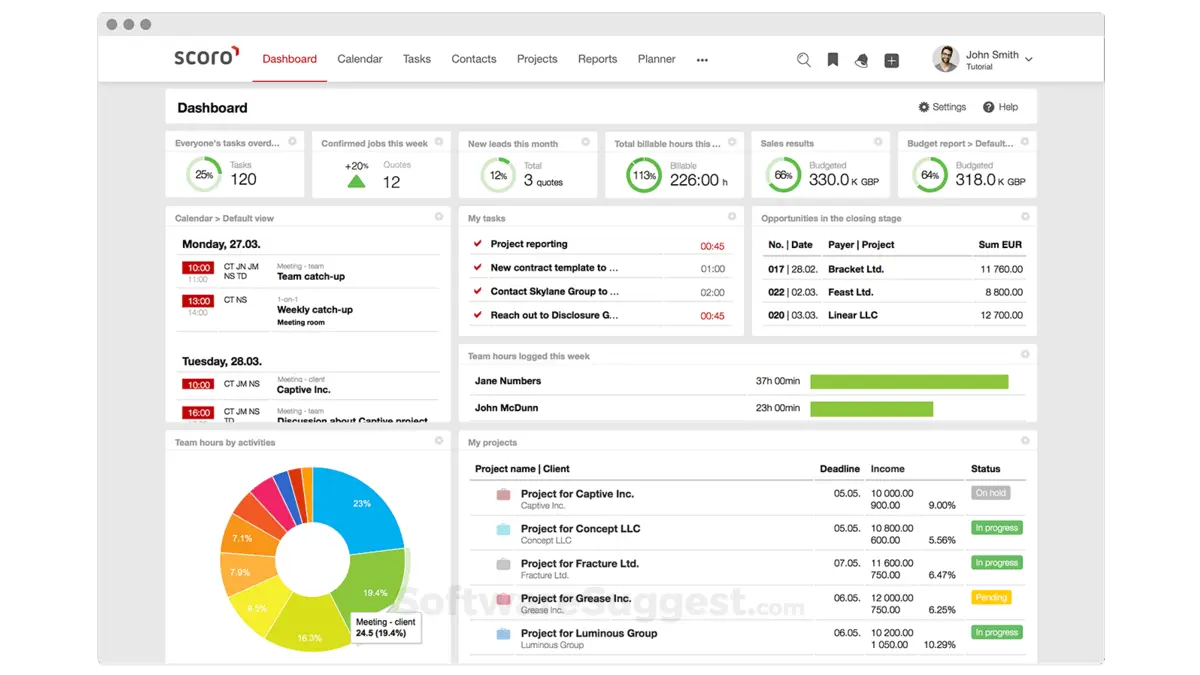Click the 25% tasks progress ring
The width and height of the screenshot is (1200, 675).
[x=204, y=175]
